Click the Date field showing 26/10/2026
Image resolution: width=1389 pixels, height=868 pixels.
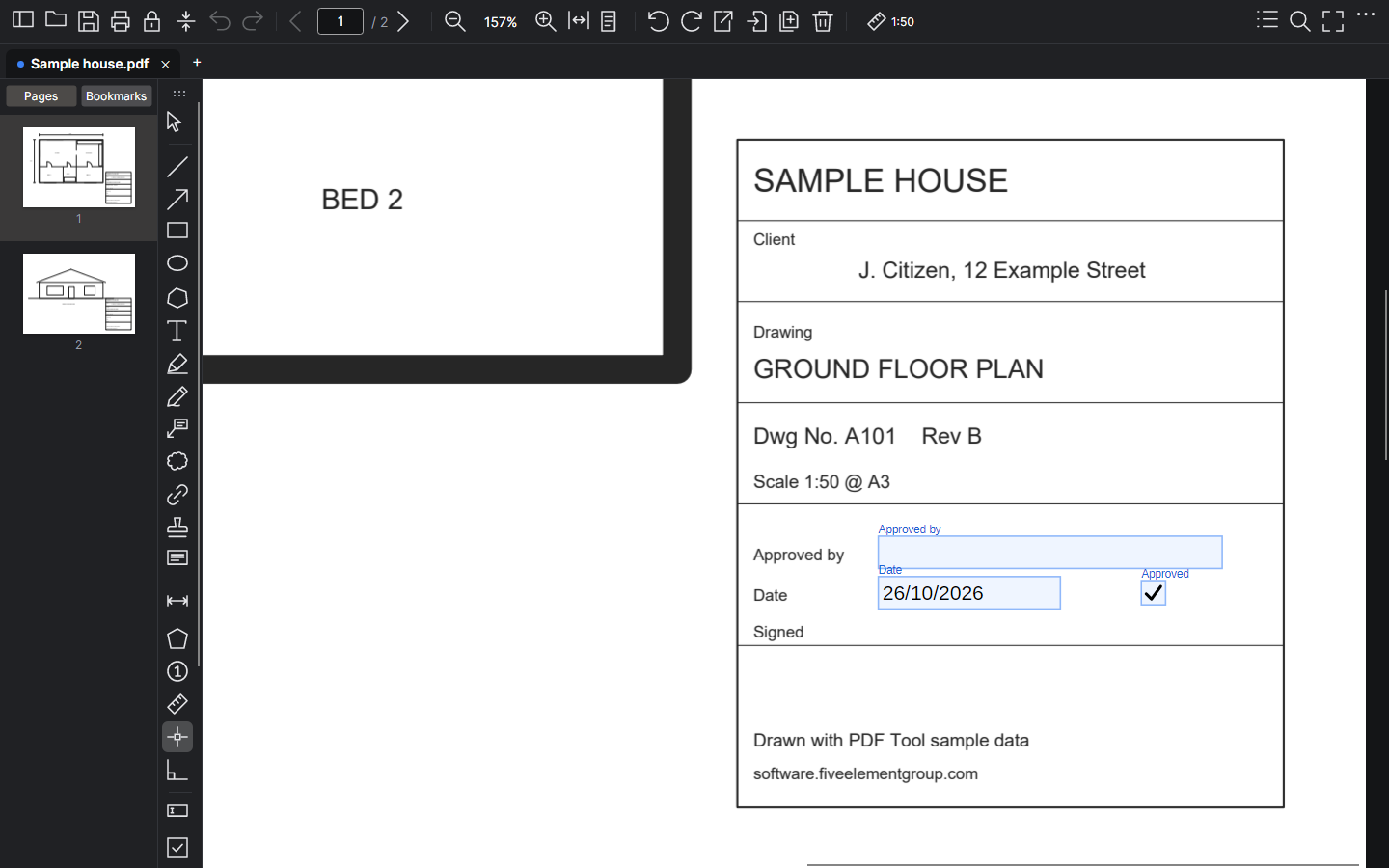(x=968, y=593)
